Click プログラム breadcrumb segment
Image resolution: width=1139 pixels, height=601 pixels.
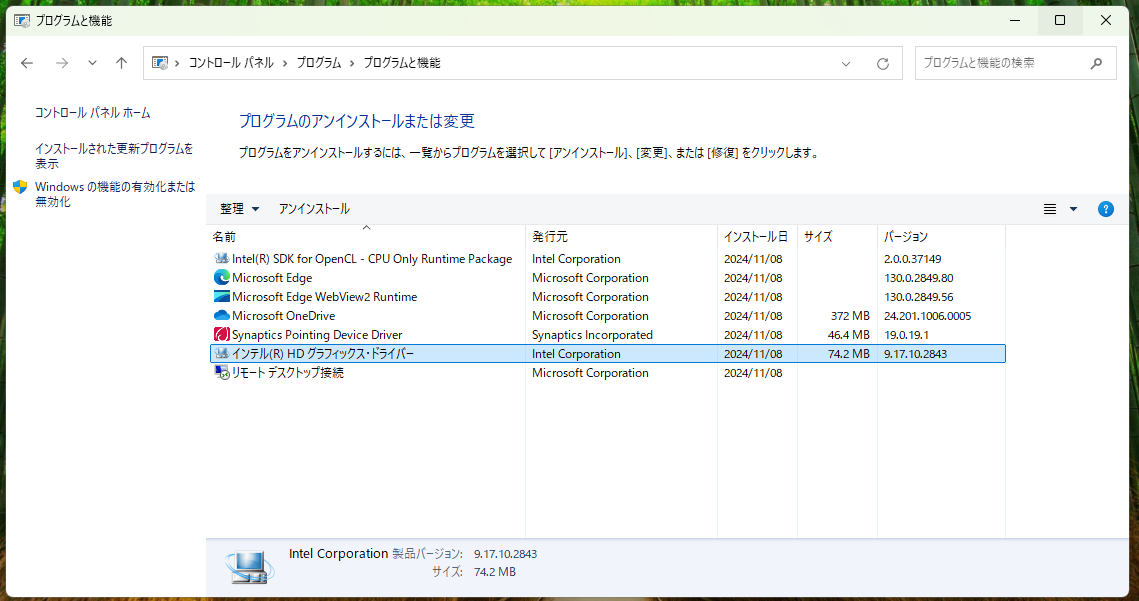click(x=318, y=63)
